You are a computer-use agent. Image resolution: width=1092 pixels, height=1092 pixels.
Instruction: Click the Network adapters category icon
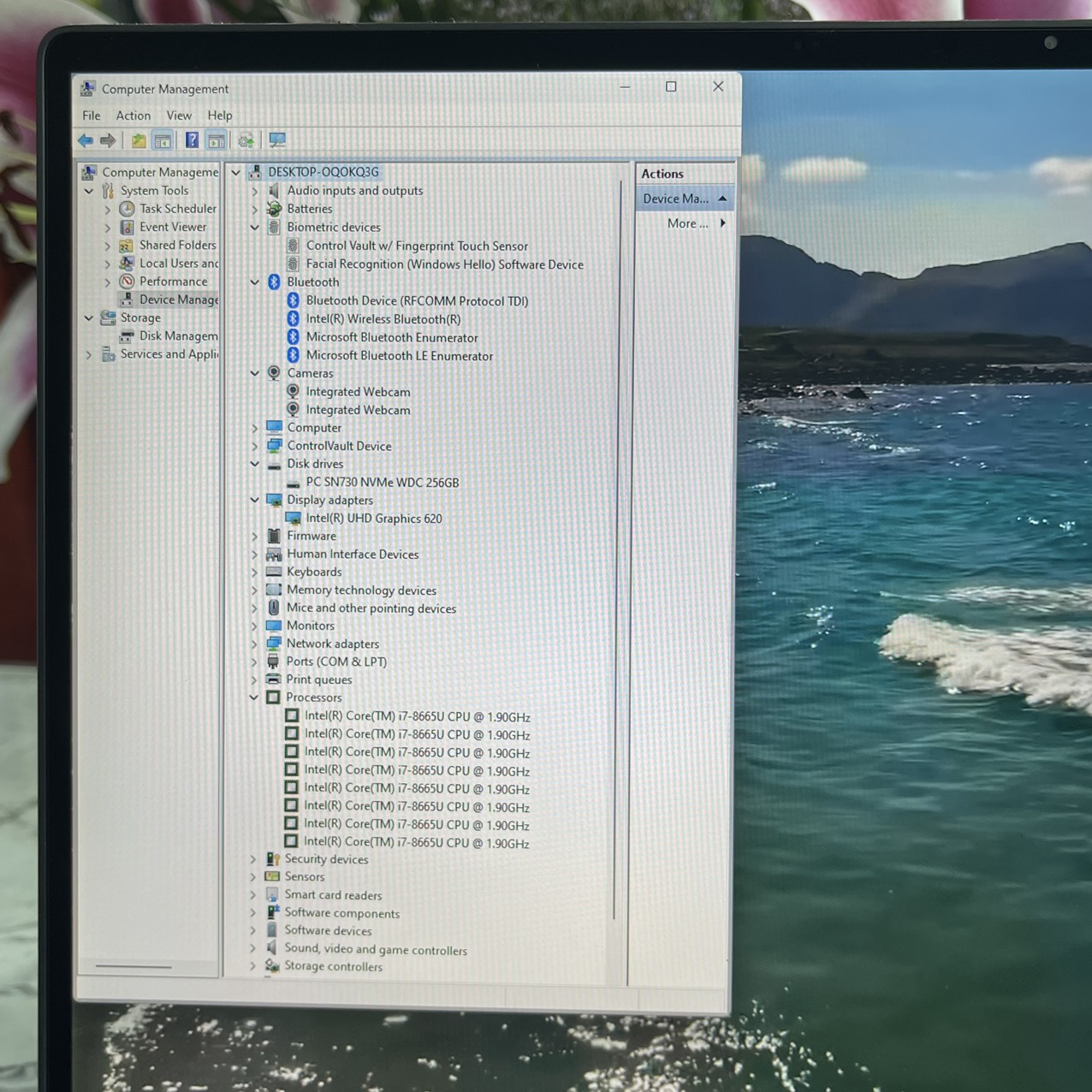click(274, 644)
